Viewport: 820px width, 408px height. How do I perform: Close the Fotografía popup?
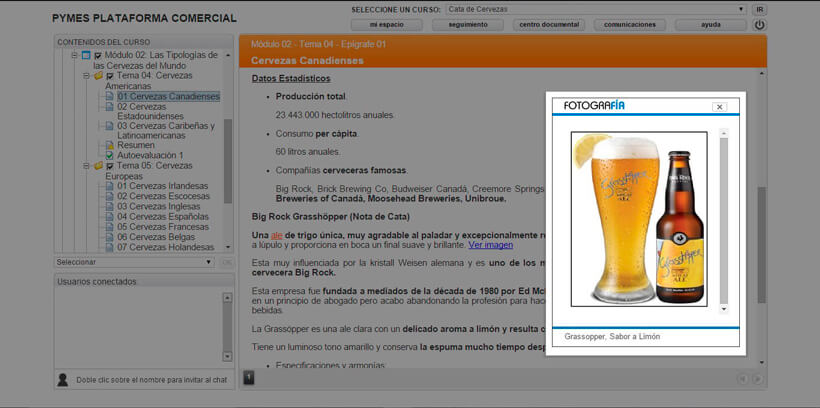(x=720, y=107)
